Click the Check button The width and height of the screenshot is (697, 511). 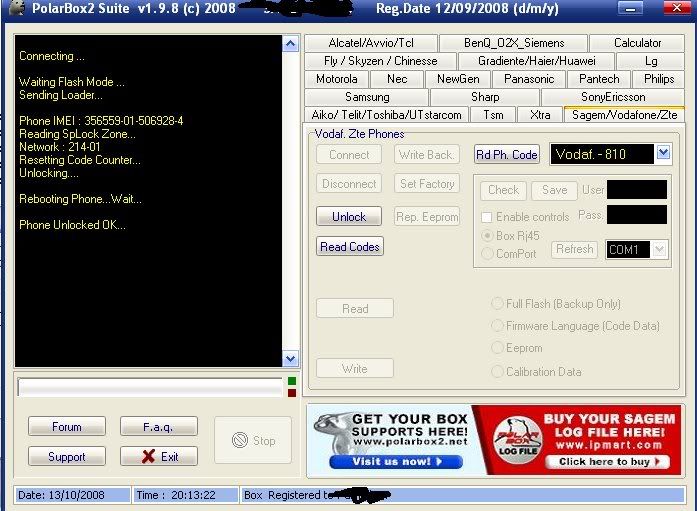pyautogui.click(x=503, y=190)
